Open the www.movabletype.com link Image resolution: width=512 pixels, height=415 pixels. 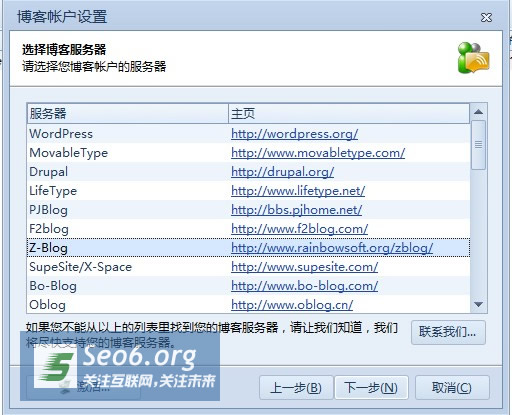318,153
